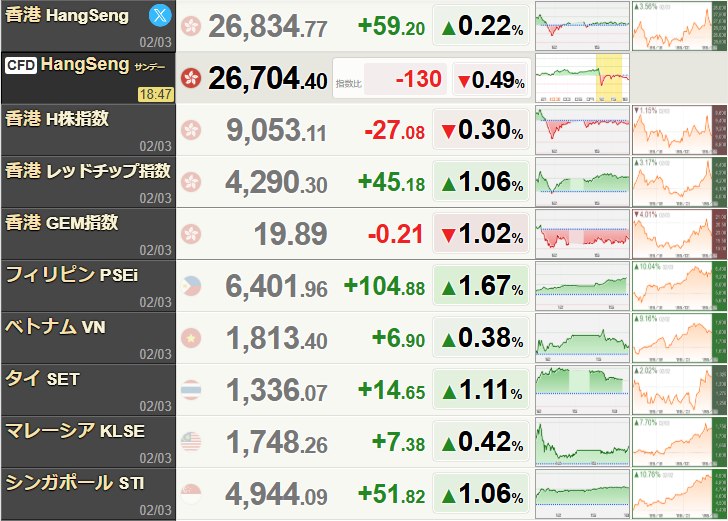
Task: Open orange long-term chart for フィリピン PSEi
Action: [679, 286]
